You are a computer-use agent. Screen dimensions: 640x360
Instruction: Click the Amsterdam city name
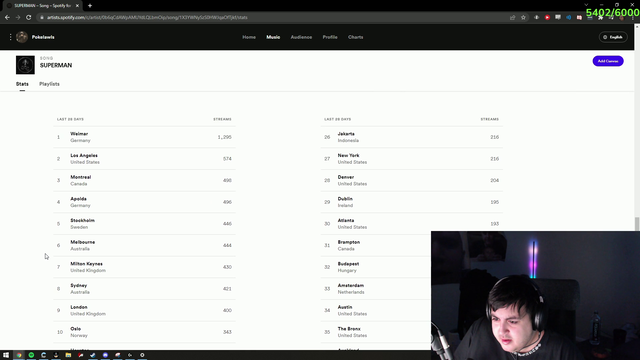point(351,285)
